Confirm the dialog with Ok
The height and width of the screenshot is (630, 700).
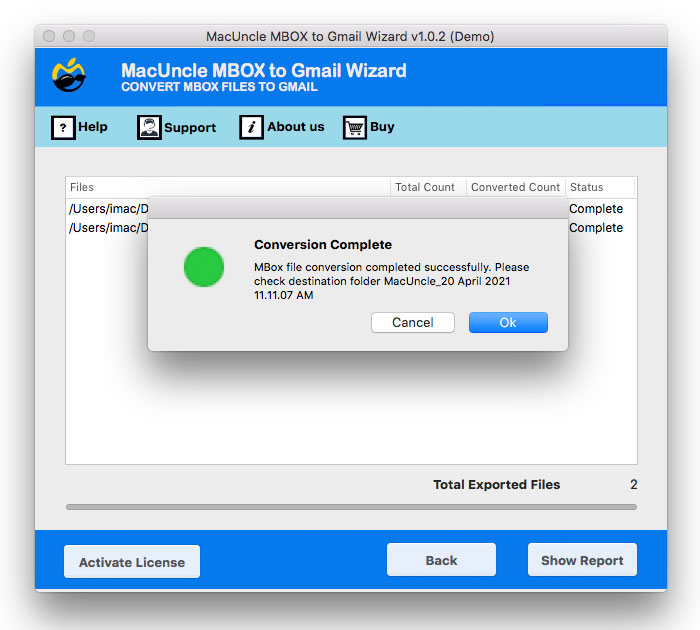tap(508, 322)
